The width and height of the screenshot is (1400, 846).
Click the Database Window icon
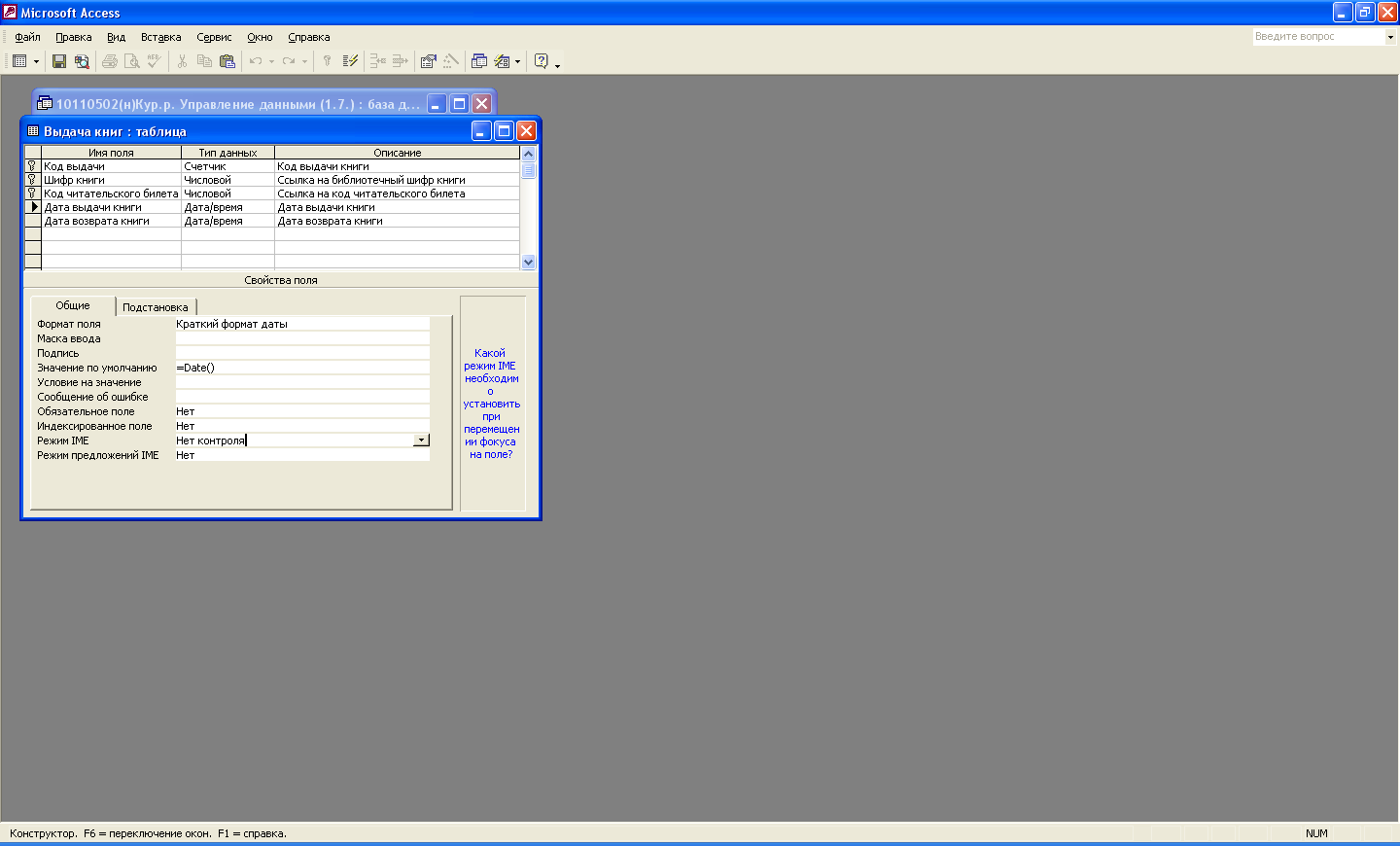[x=479, y=61]
